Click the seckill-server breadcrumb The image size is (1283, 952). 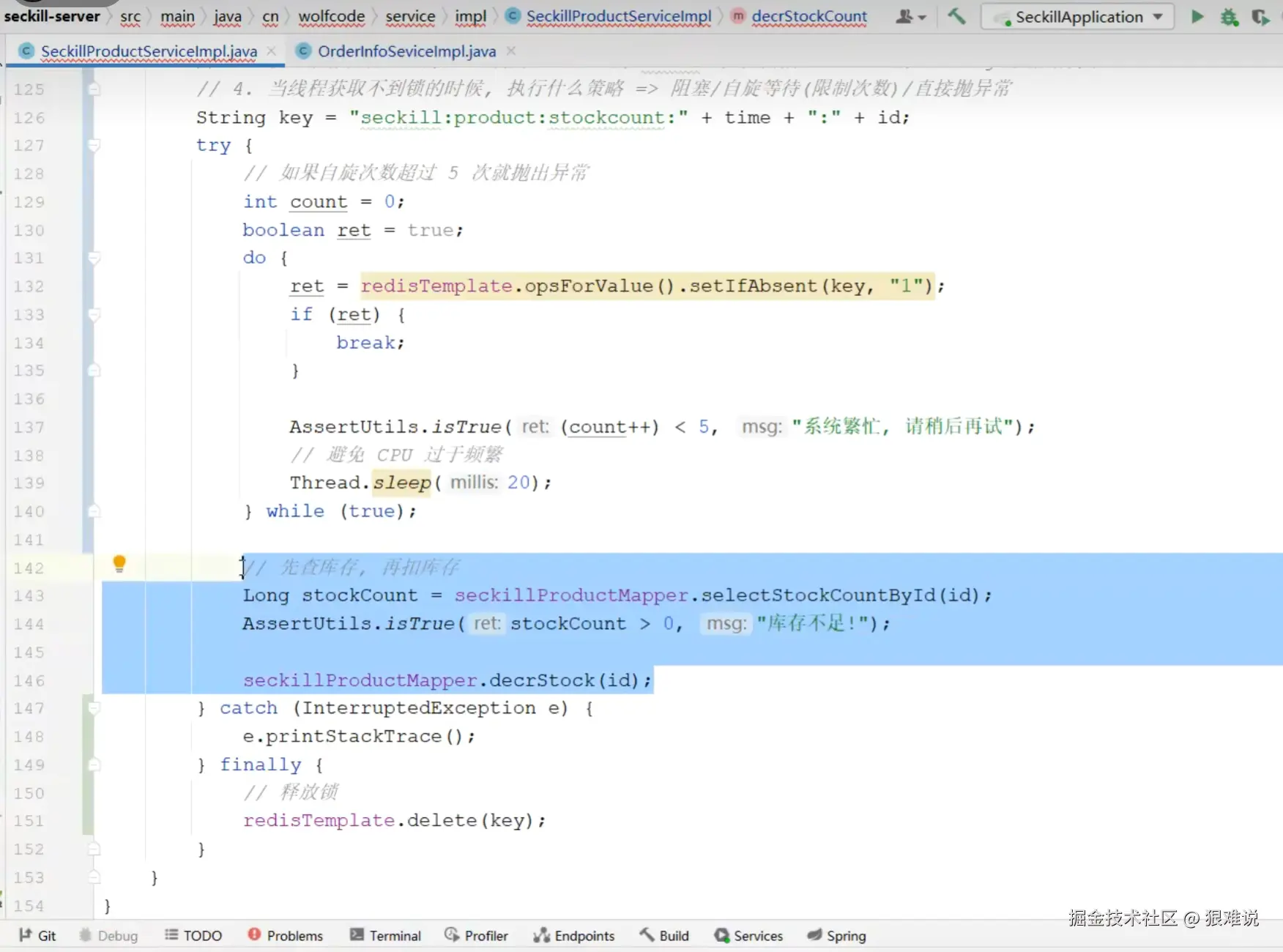[x=52, y=16]
